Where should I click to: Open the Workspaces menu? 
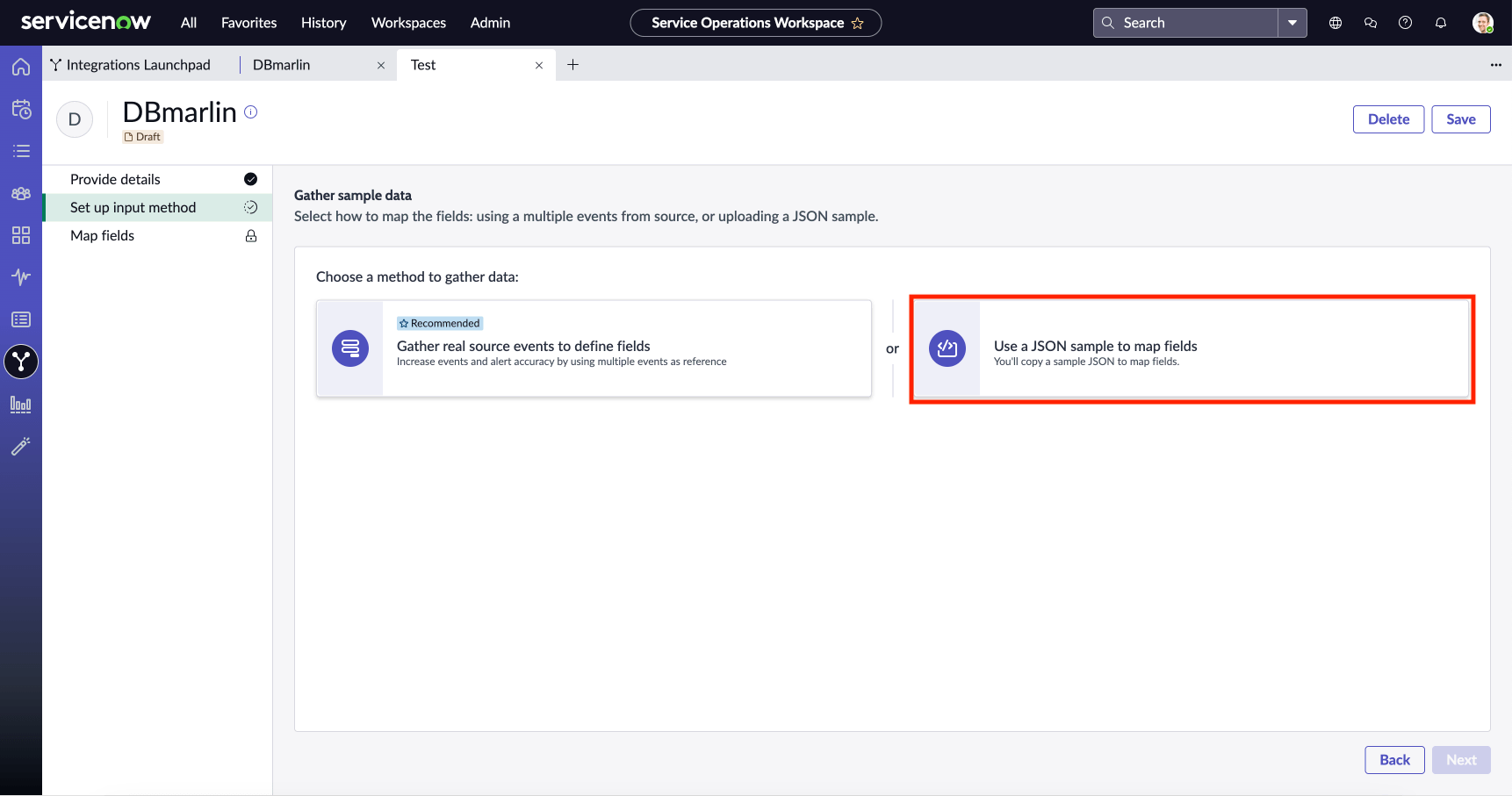tap(408, 23)
